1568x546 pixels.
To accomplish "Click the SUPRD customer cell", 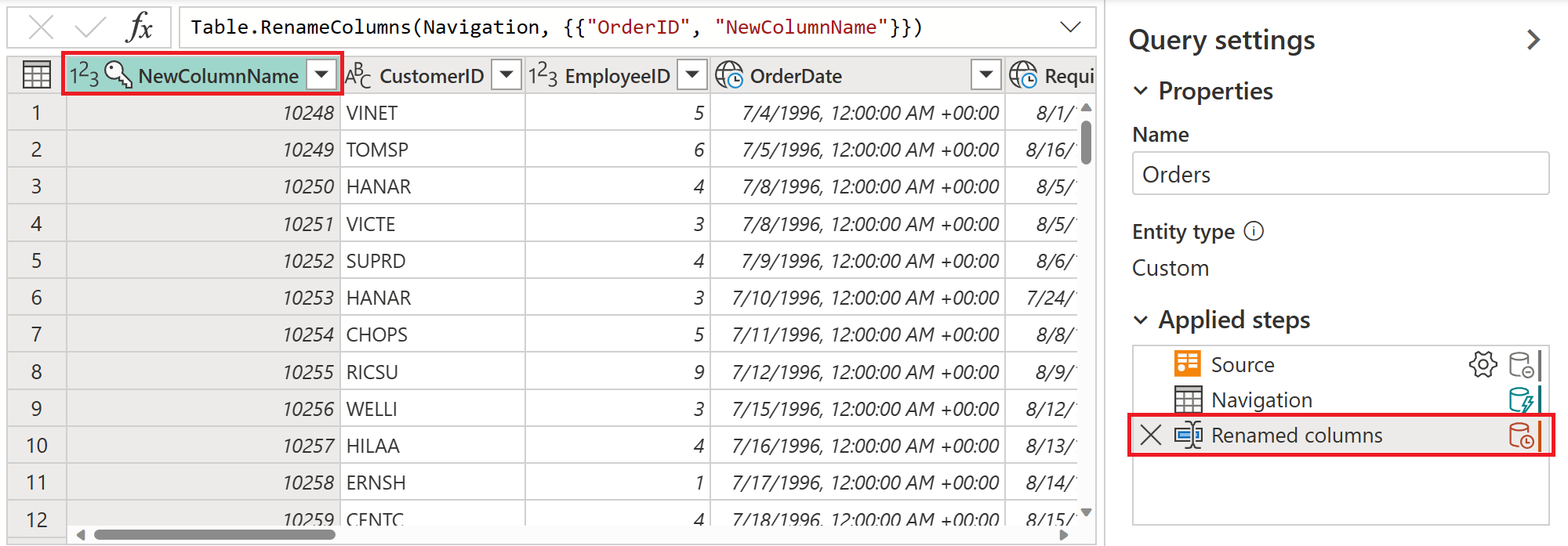I will (x=432, y=261).
